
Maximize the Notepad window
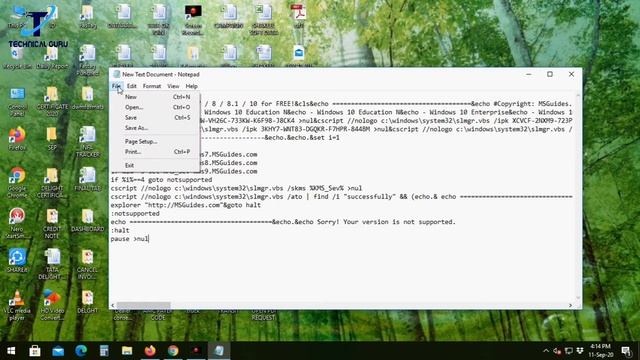point(550,74)
